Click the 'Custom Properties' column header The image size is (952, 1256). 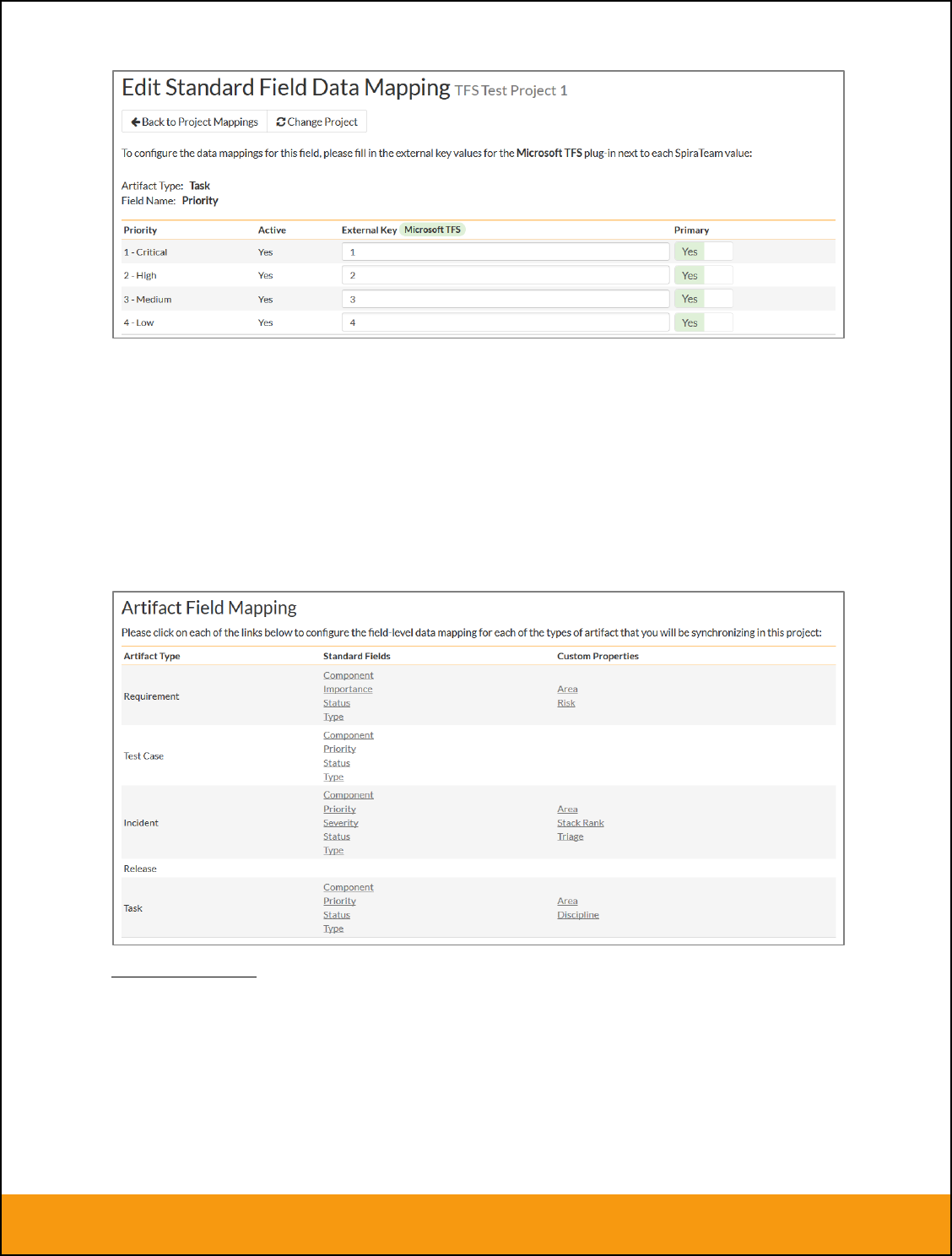pos(598,656)
